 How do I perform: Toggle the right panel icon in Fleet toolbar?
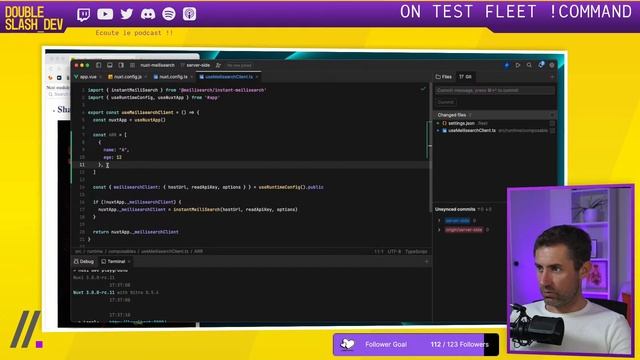click(x=121, y=65)
